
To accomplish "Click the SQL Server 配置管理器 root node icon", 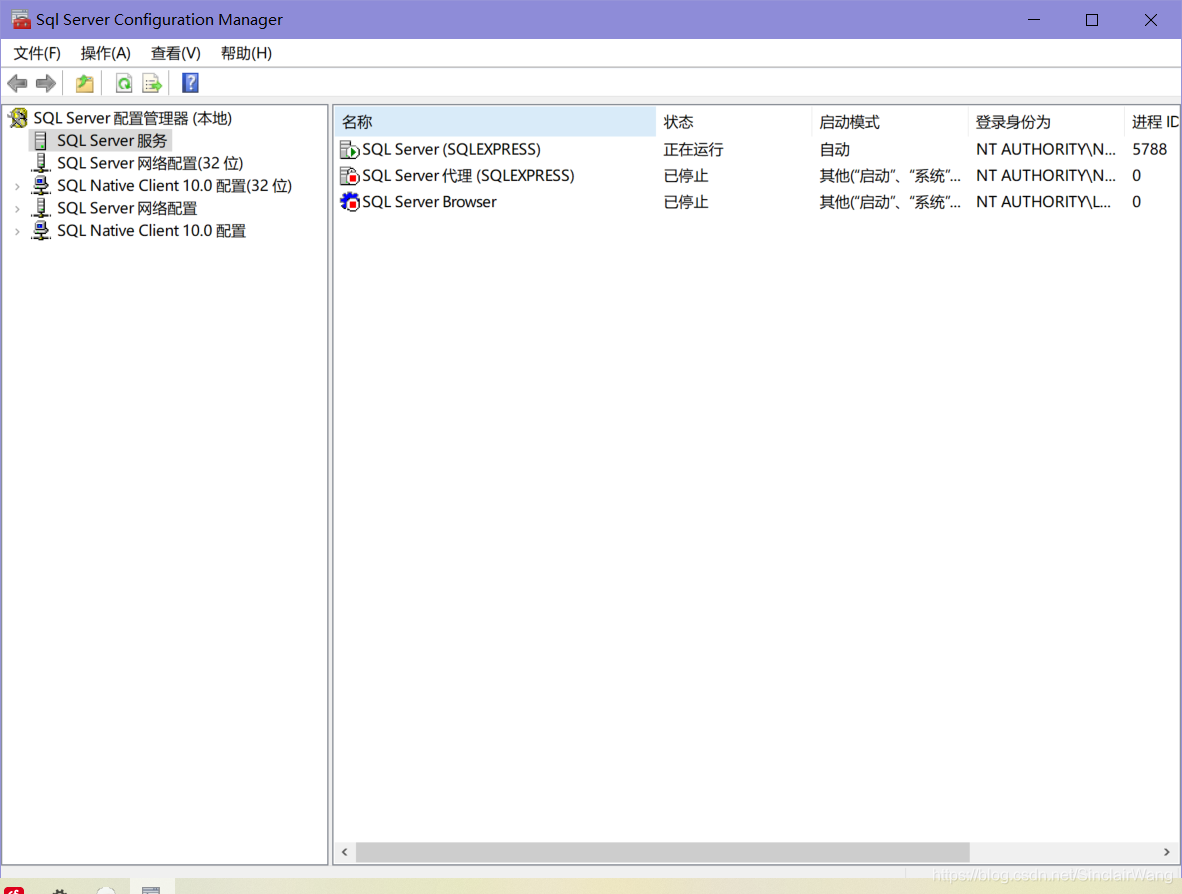I will tap(19, 118).
